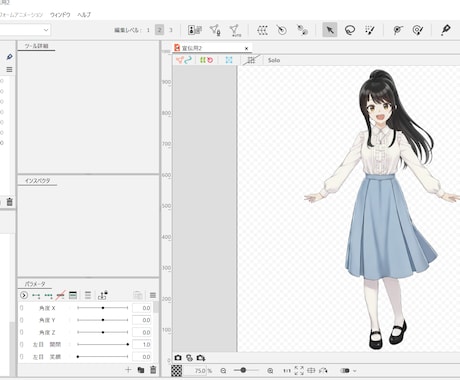Image resolution: width=460 pixels, height=380 pixels.
Task: Toggle the display switch in the status bar
Action: (345, 371)
